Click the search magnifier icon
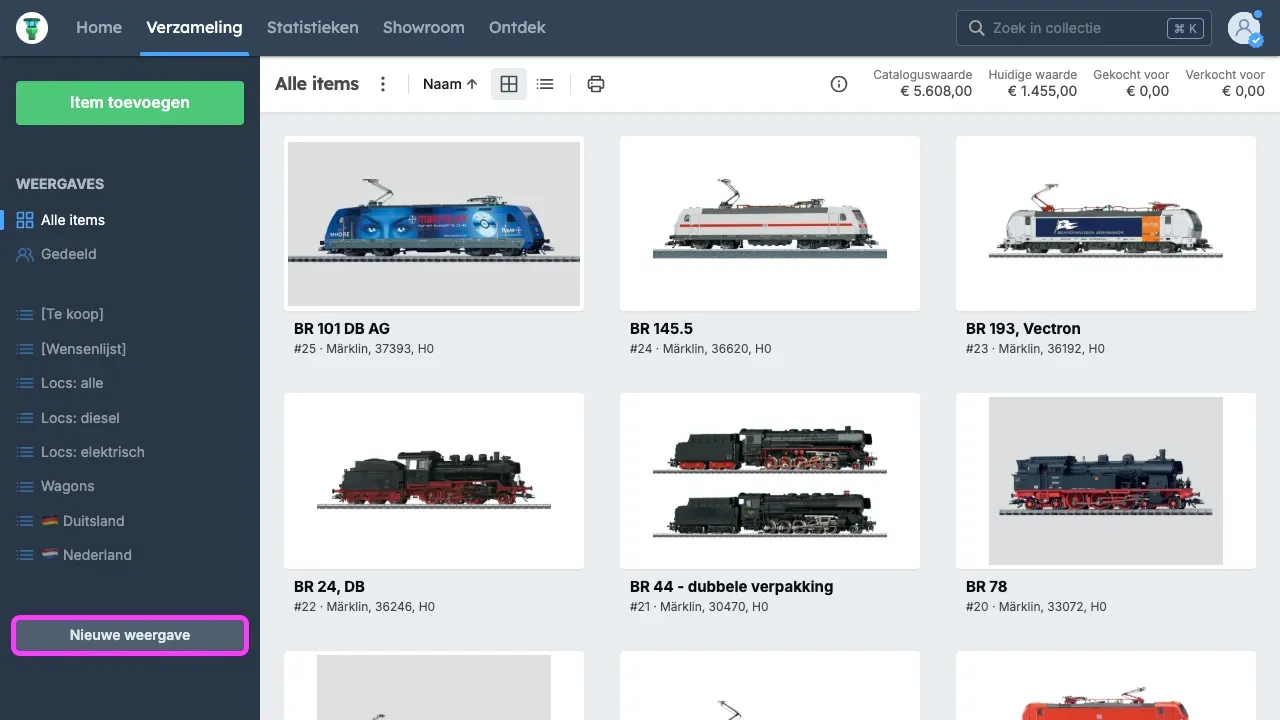 click(976, 28)
